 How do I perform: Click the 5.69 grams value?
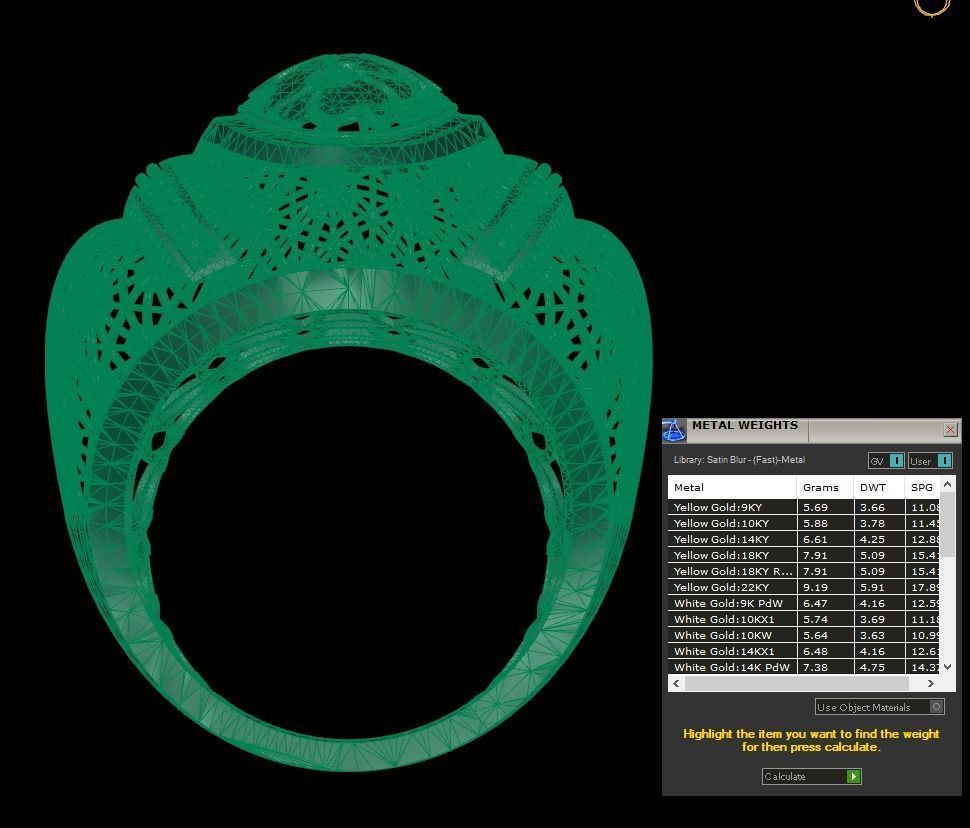pyautogui.click(x=815, y=507)
